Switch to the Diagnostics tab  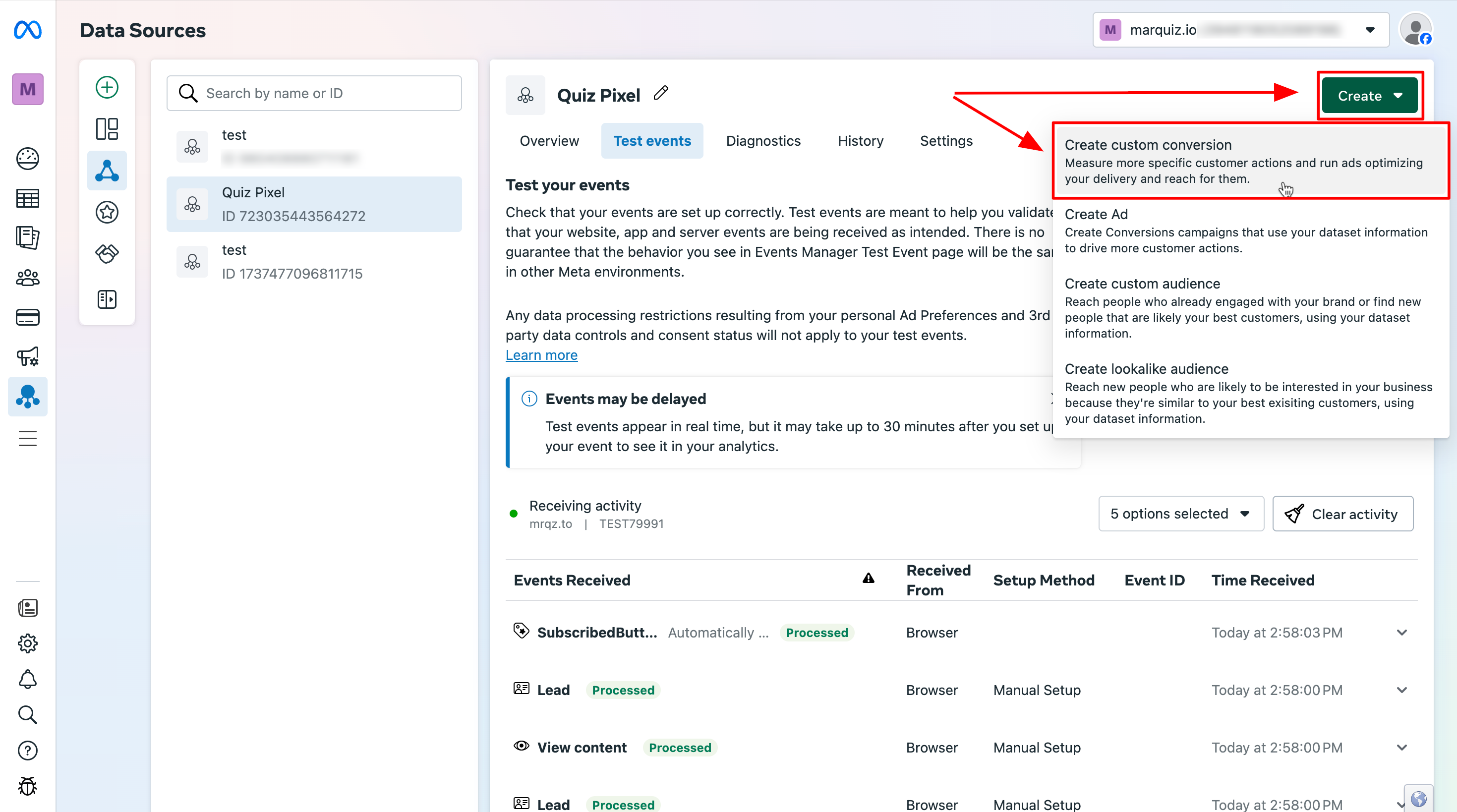point(763,141)
